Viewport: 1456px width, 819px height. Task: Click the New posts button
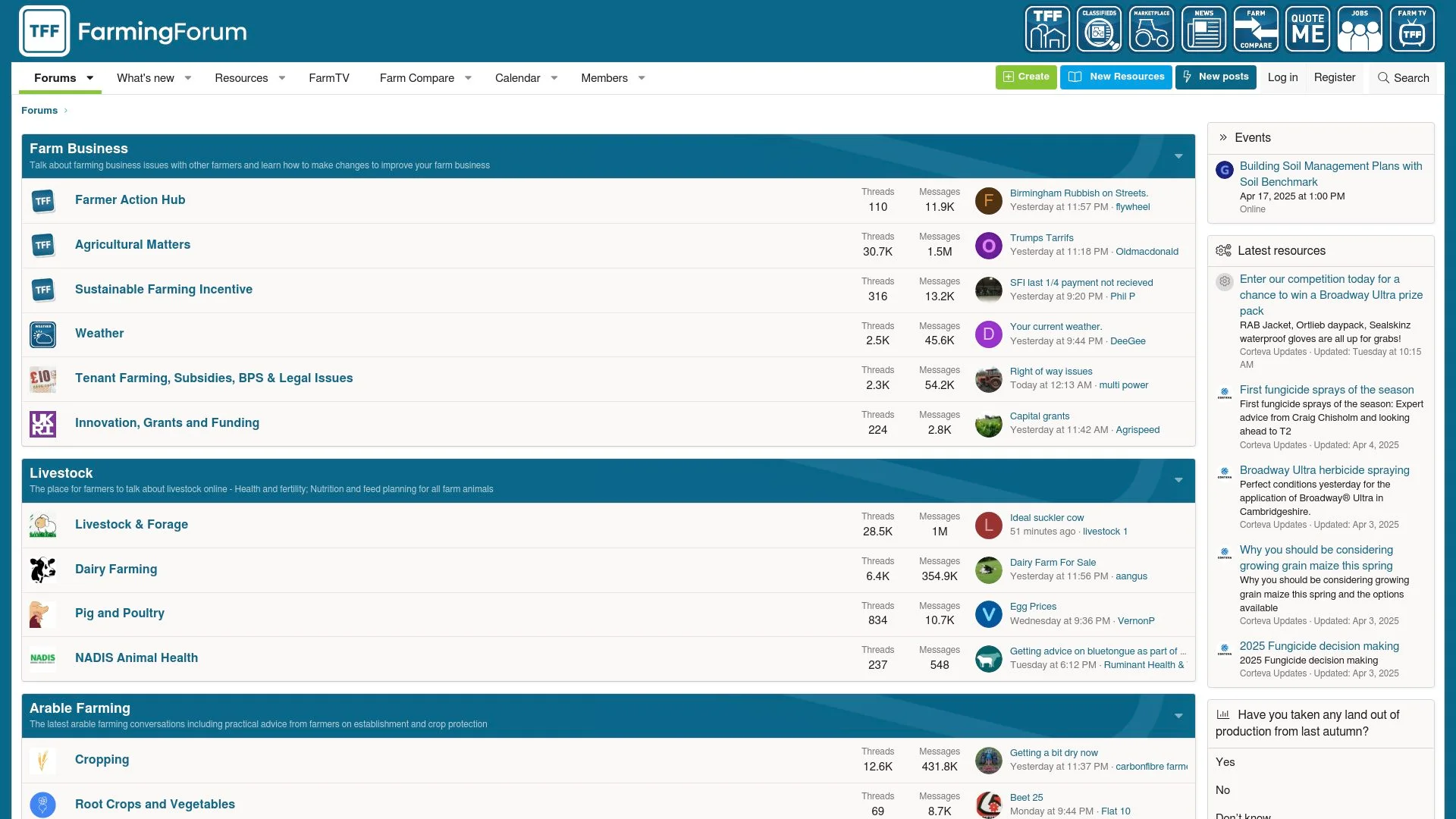click(1216, 77)
